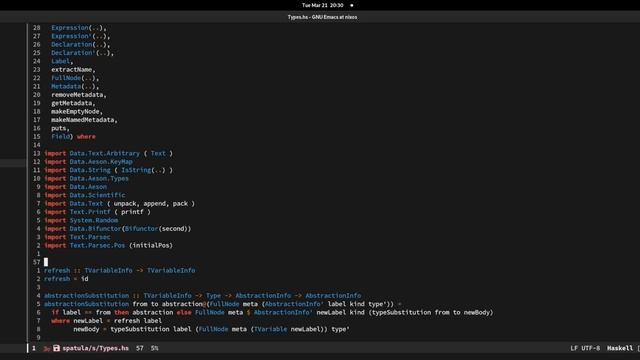Click 'refresh :: TVariableInfo -> TVariableInfo' signature
This screenshot has width=640, height=360.
[x=120, y=271]
